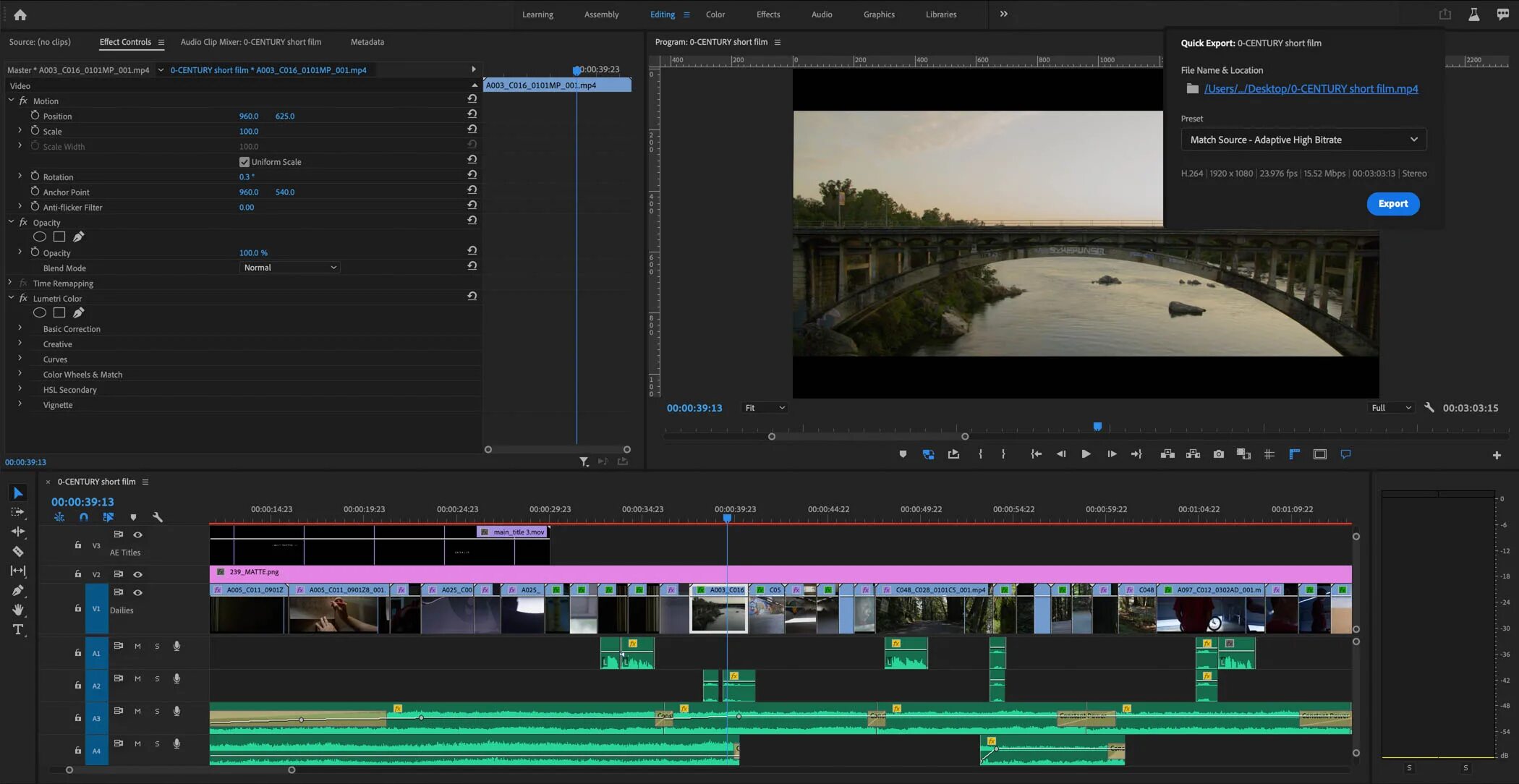The height and width of the screenshot is (784, 1519).
Task: Click the Editing workspace tab
Action: [662, 15]
